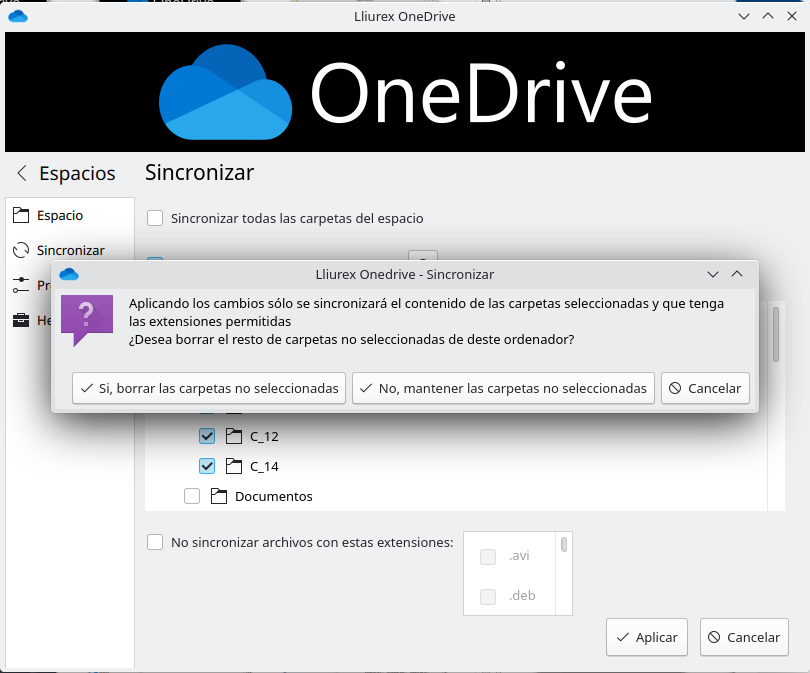Screen dimensions: 810x673
Task: Click the back arrow next to Espacios
Action: tap(22, 173)
